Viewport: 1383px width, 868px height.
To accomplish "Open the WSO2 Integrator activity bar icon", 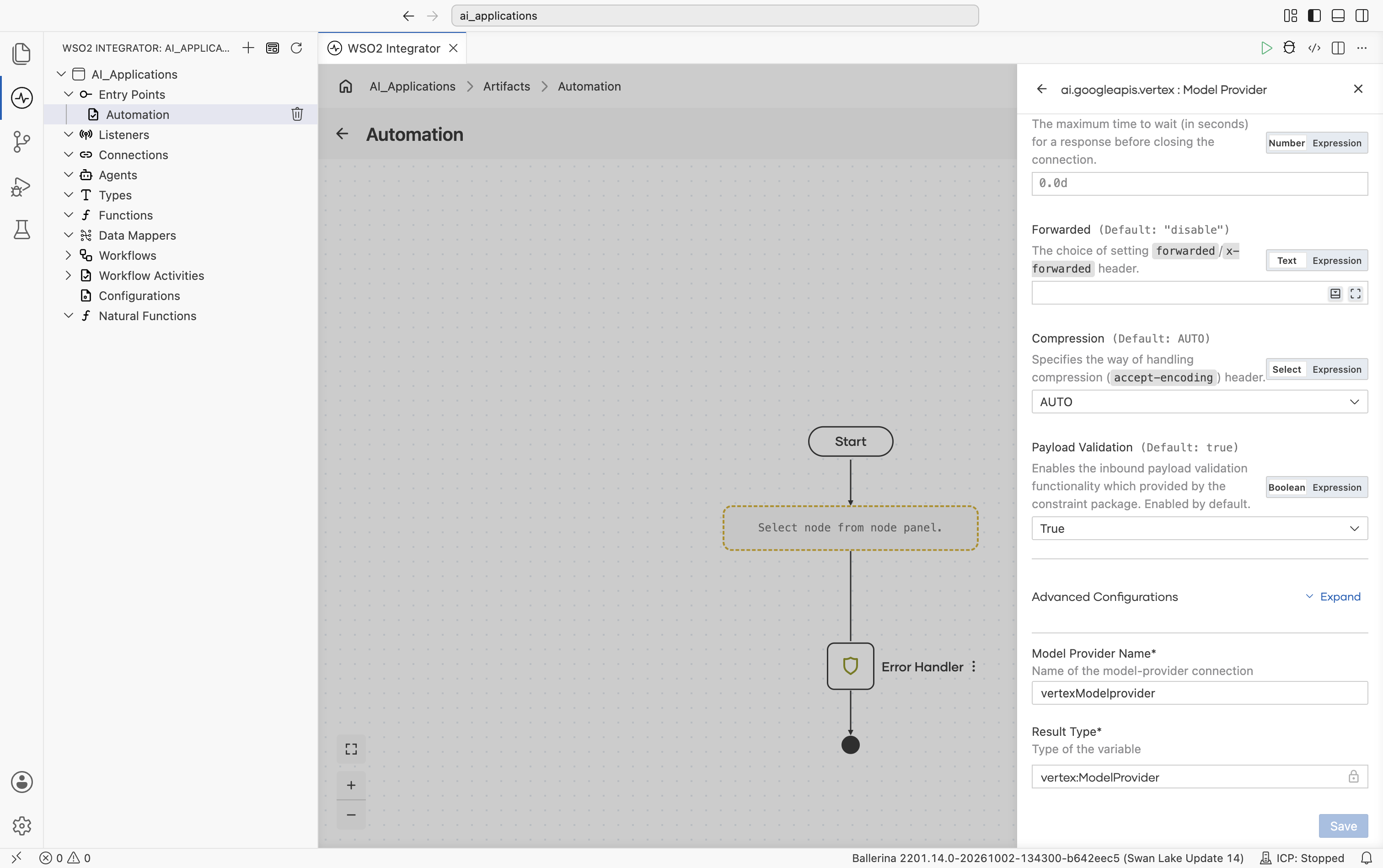I will (x=22, y=97).
